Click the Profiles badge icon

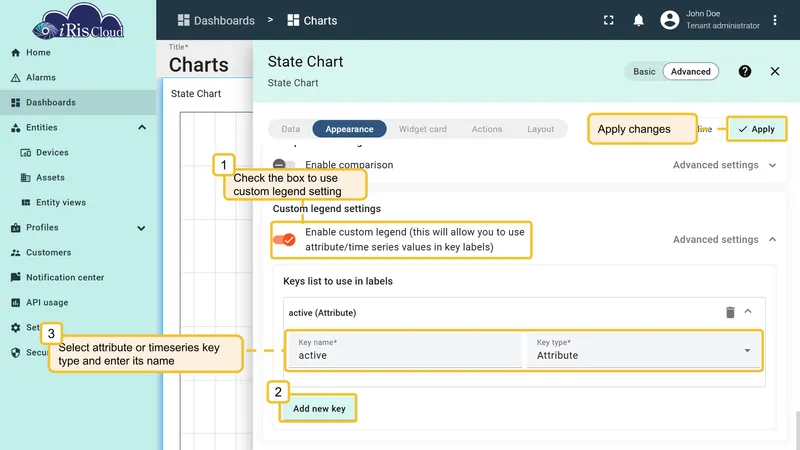(x=16, y=228)
